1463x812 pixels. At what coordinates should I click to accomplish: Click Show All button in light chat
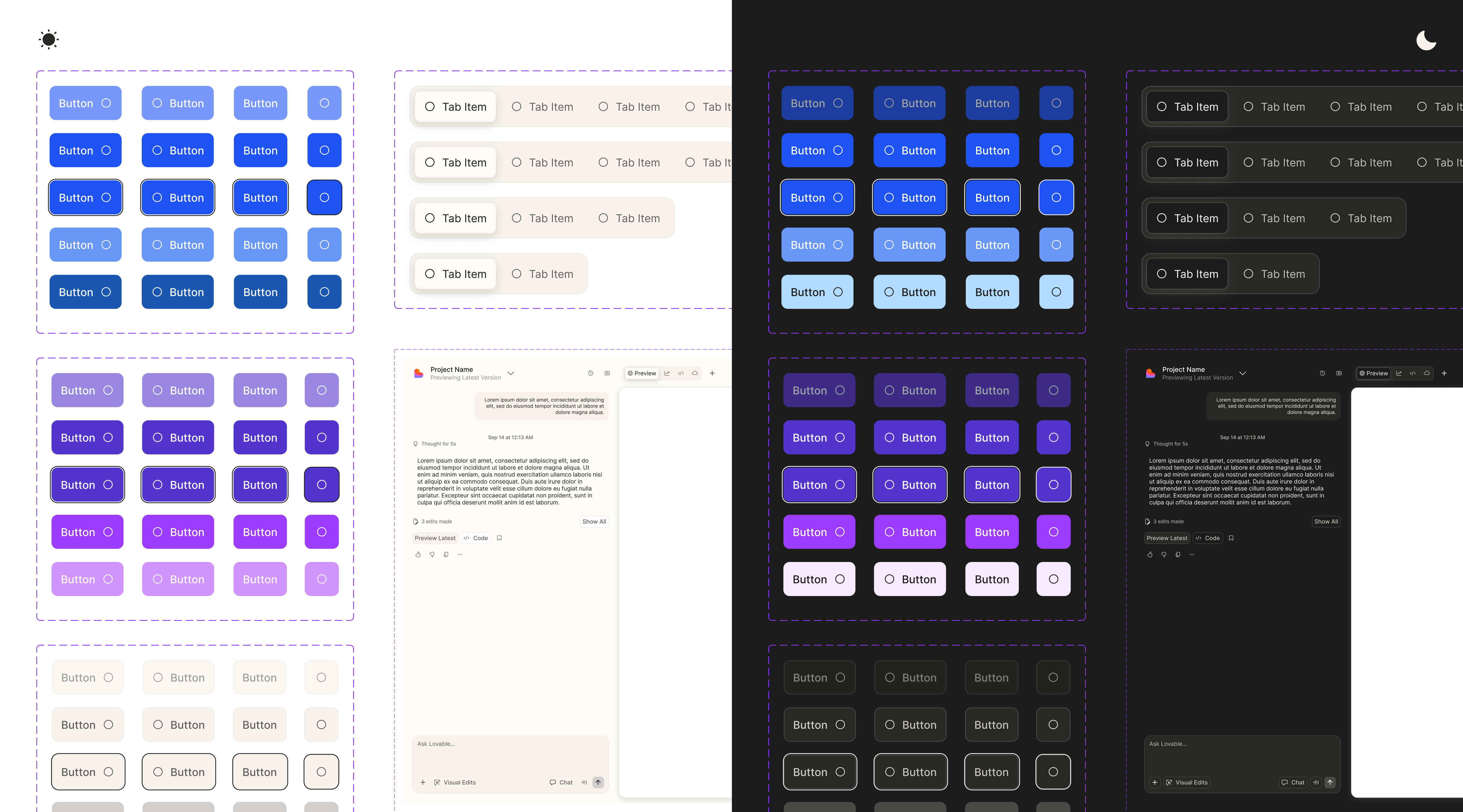(594, 521)
